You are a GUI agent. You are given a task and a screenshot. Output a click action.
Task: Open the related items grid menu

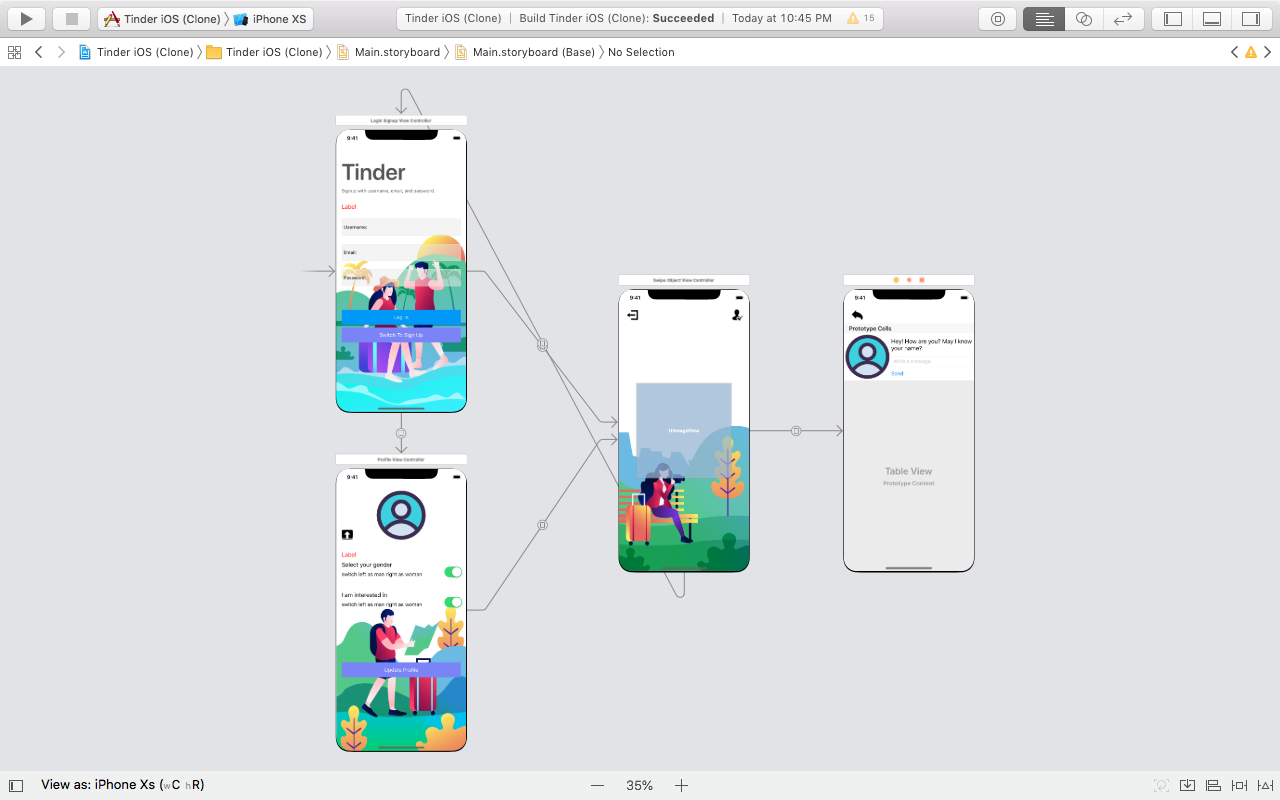point(14,52)
